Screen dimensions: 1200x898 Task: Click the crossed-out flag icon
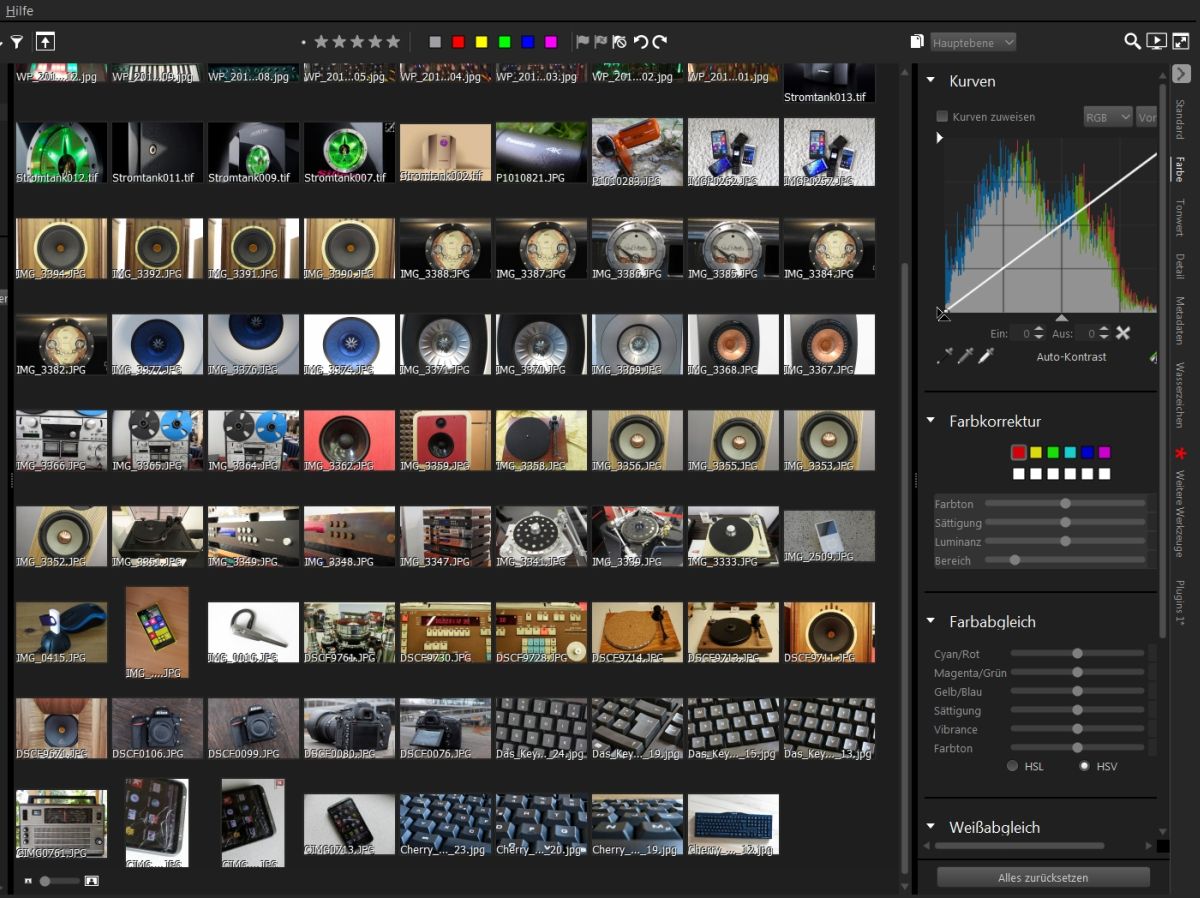tap(619, 42)
